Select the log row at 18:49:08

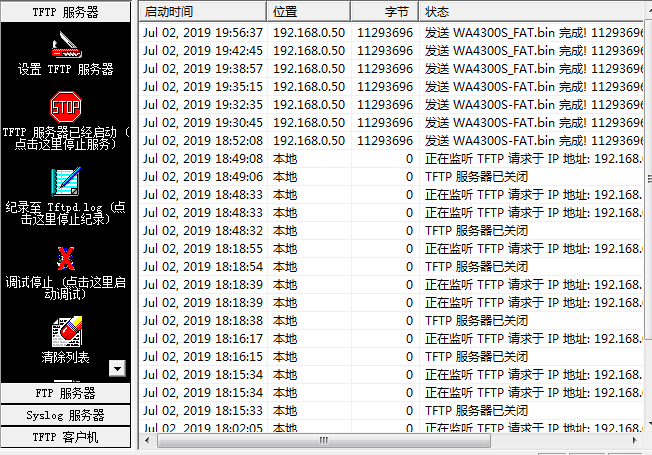pos(391,159)
